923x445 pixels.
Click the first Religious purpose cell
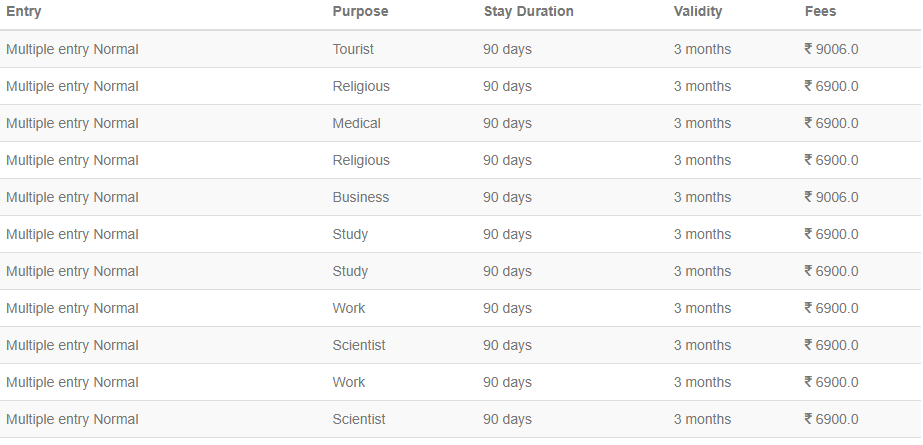[361, 87]
